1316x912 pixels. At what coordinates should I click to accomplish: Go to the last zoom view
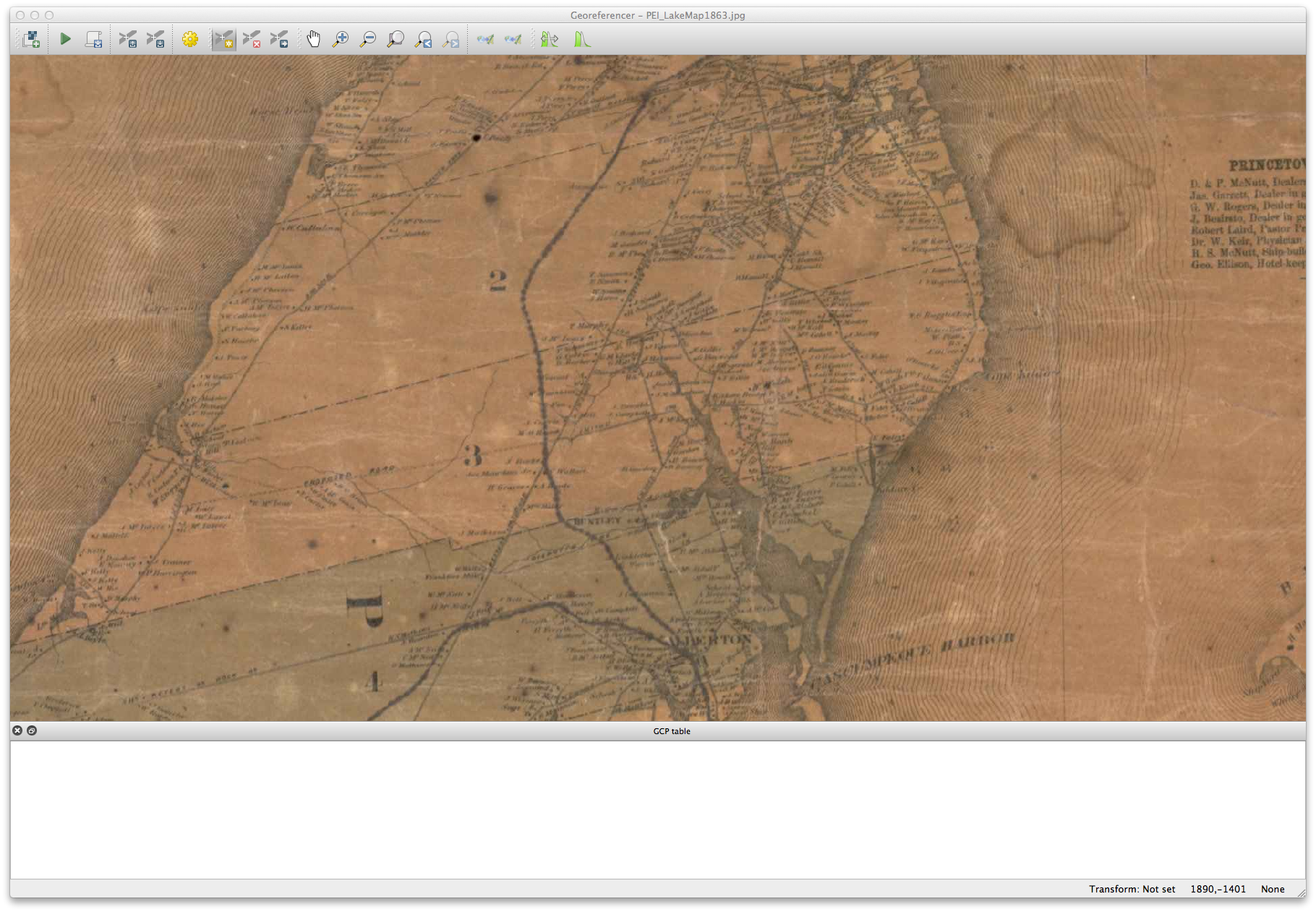click(x=424, y=39)
